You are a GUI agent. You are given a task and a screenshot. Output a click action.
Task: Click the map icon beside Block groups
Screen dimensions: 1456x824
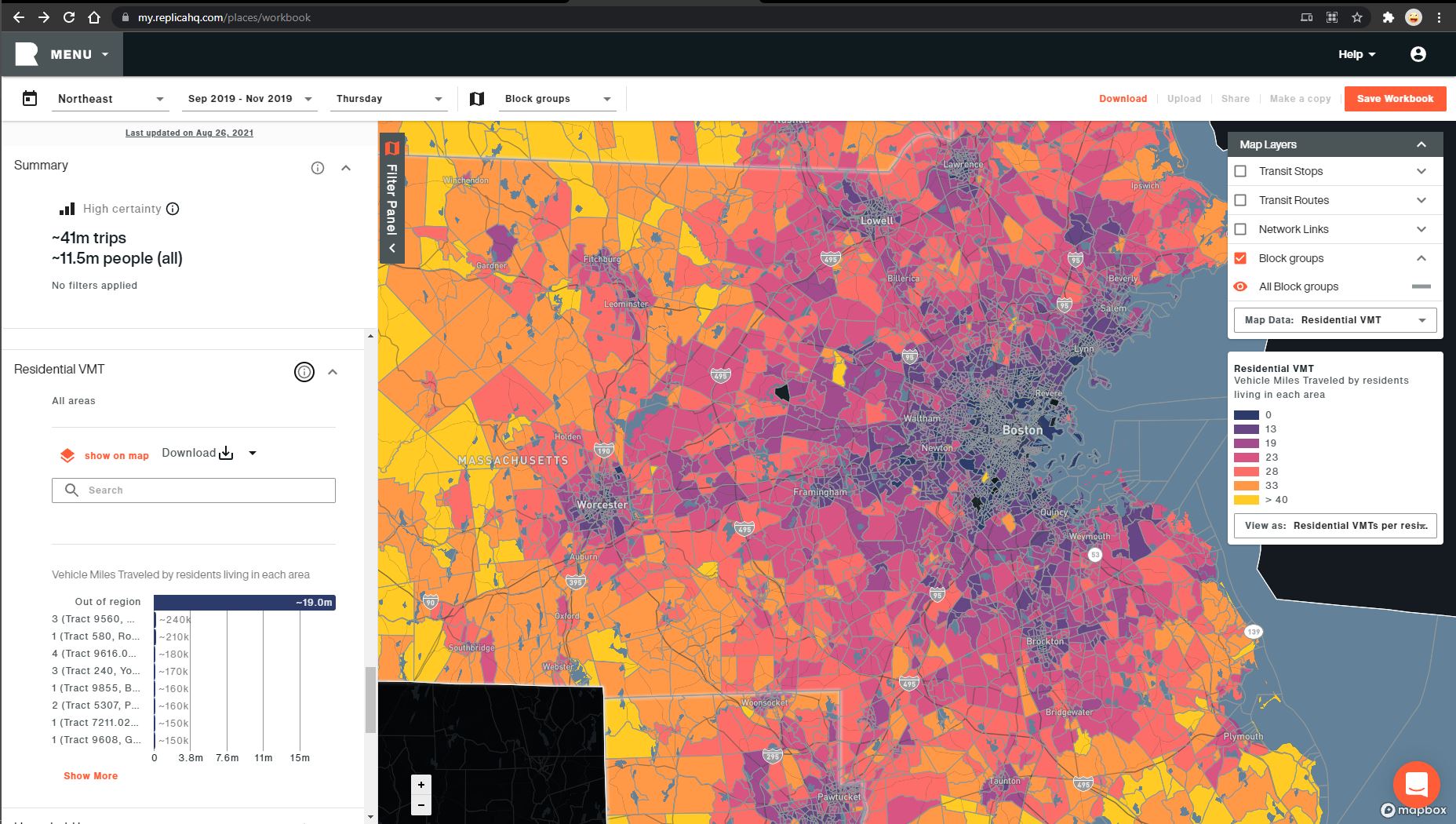[477, 99]
